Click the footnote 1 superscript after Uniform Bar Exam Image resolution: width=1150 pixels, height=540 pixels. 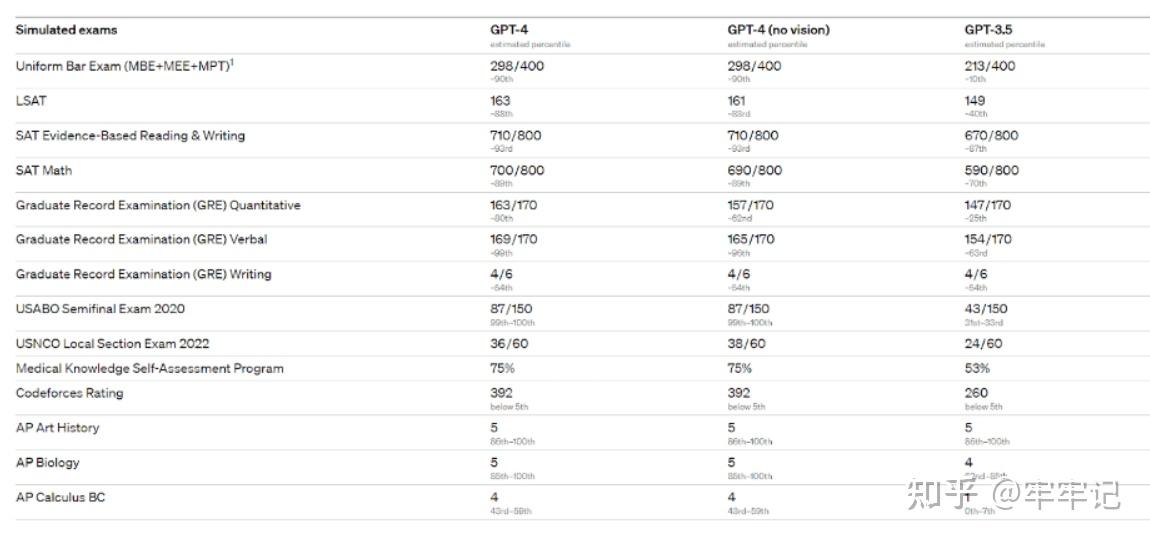pyautogui.click(x=232, y=62)
